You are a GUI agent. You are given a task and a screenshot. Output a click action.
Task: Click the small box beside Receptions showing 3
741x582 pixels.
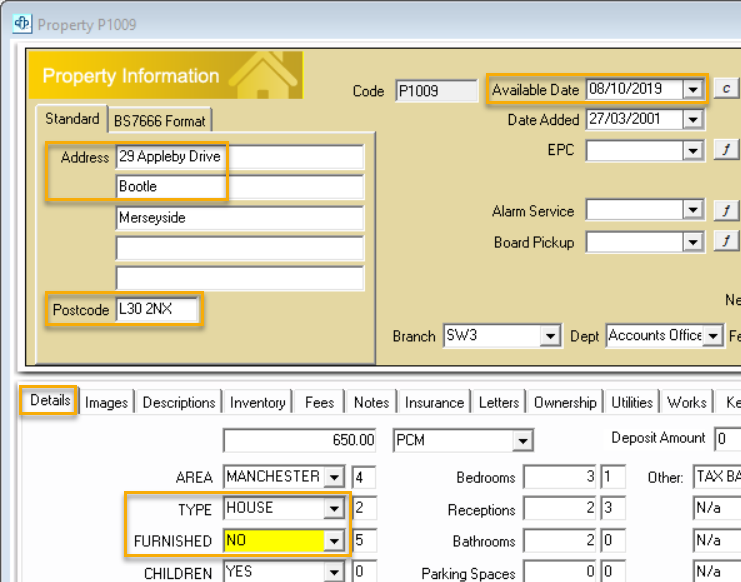click(x=613, y=508)
